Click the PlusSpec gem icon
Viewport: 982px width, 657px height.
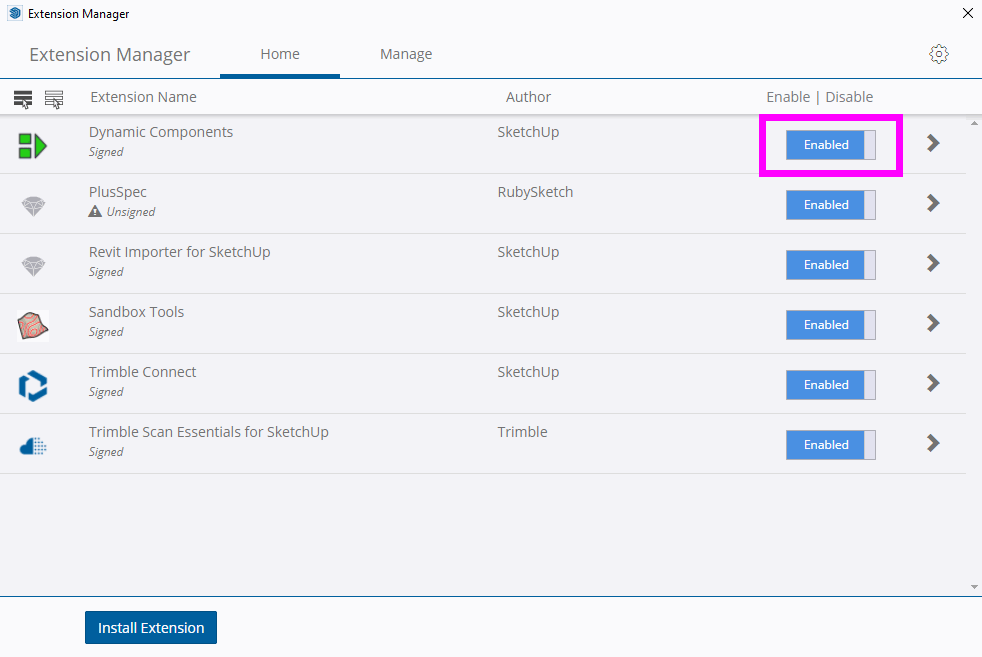pos(33,206)
